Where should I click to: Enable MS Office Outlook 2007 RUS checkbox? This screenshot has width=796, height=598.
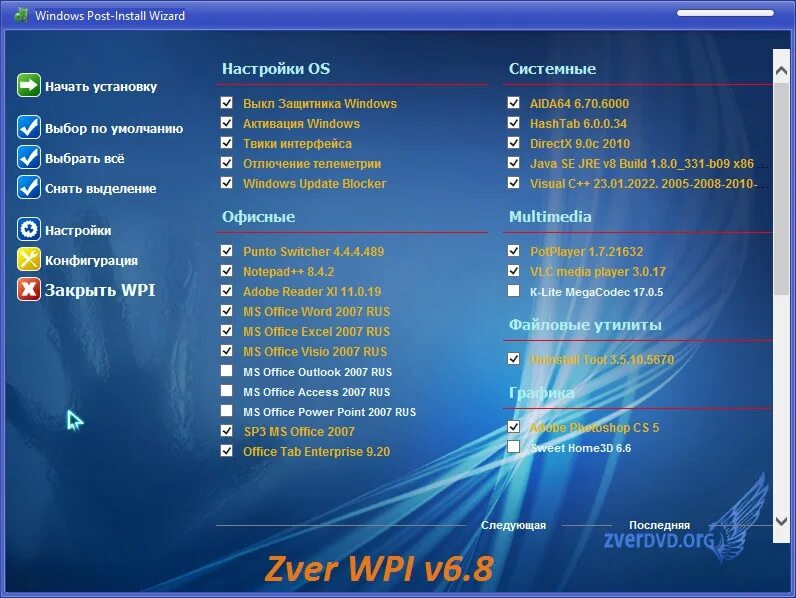(226, 371)
